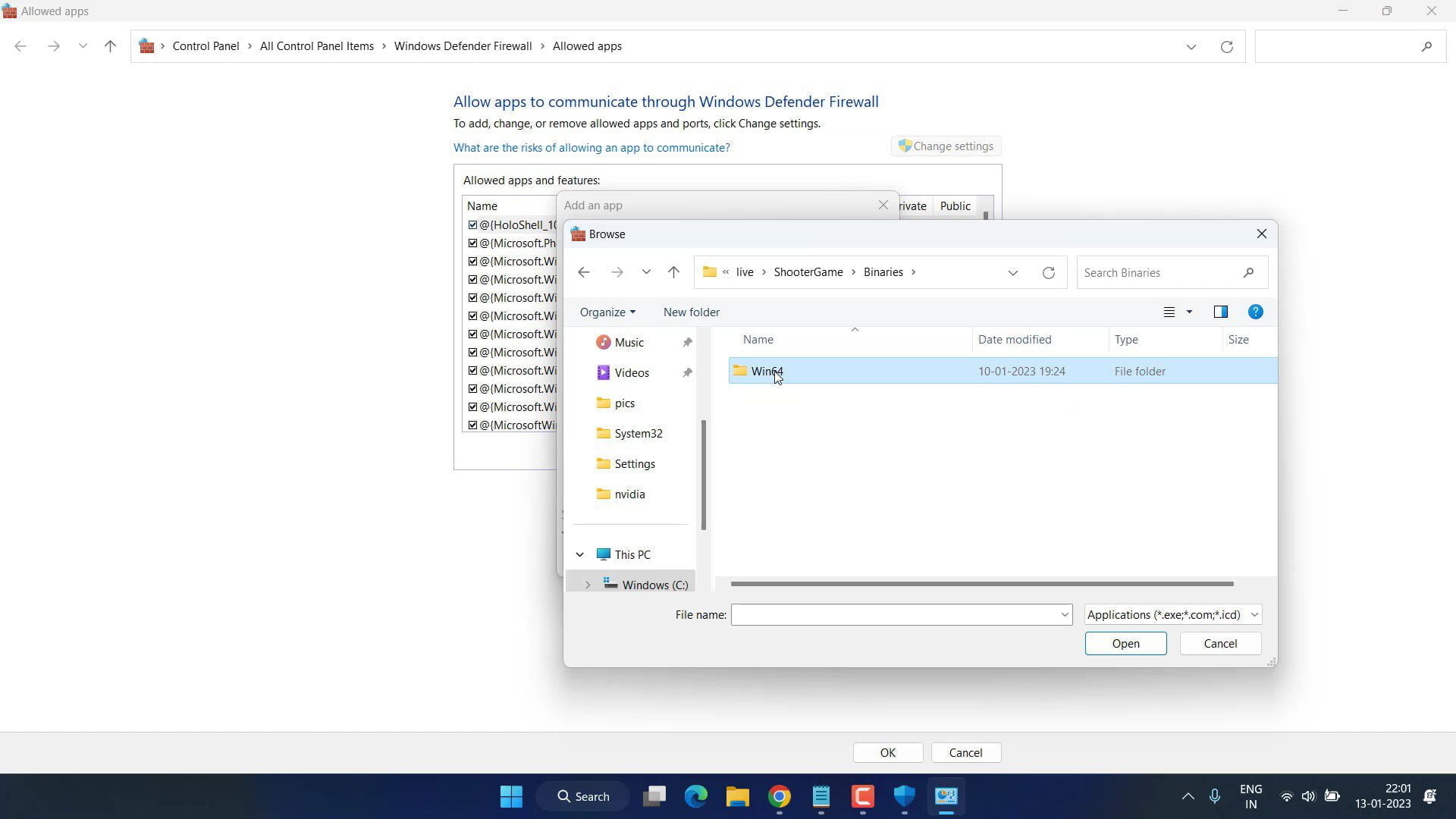This screenshot has width=1456, height=819.
Task: Open Browse dialog help
Action: click(1255, 312)
